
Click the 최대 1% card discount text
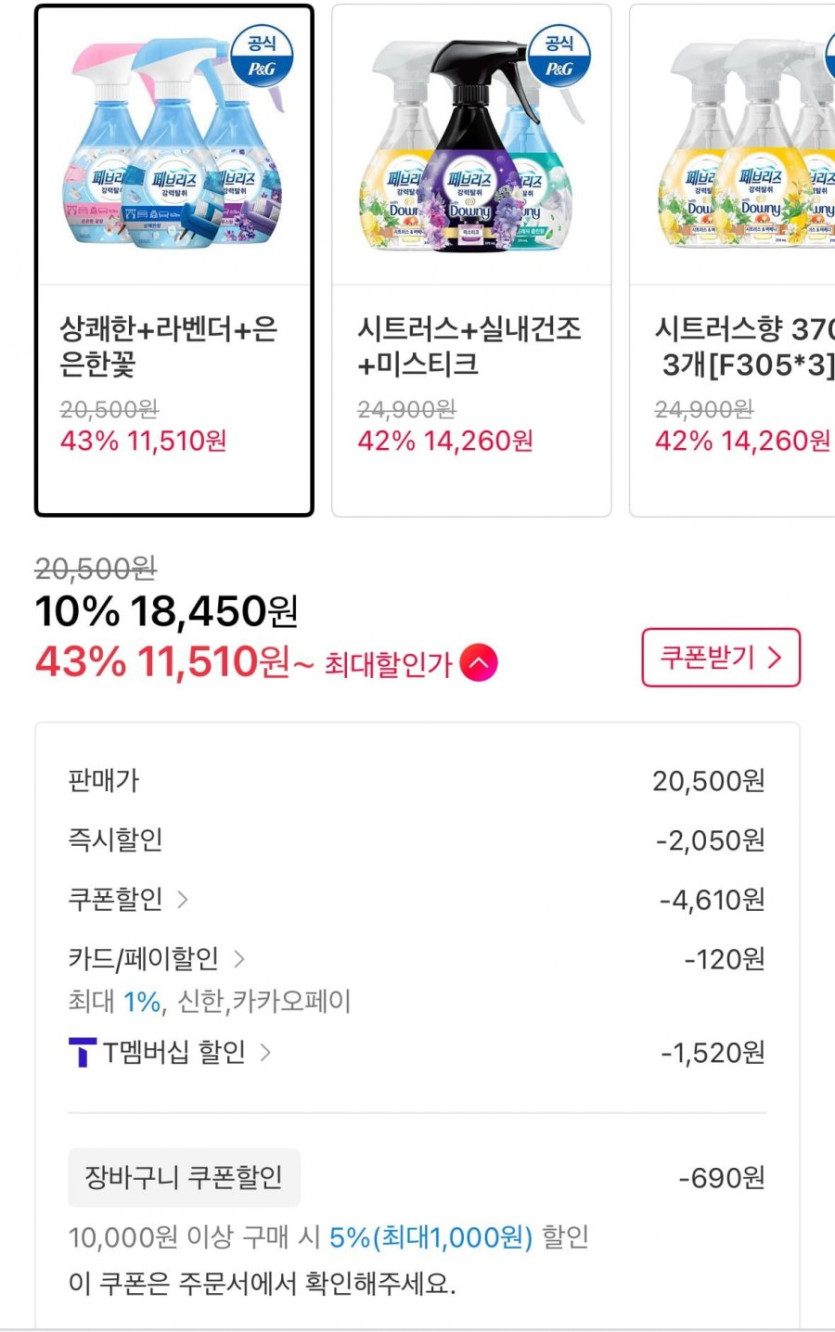tap(111, 1001)
